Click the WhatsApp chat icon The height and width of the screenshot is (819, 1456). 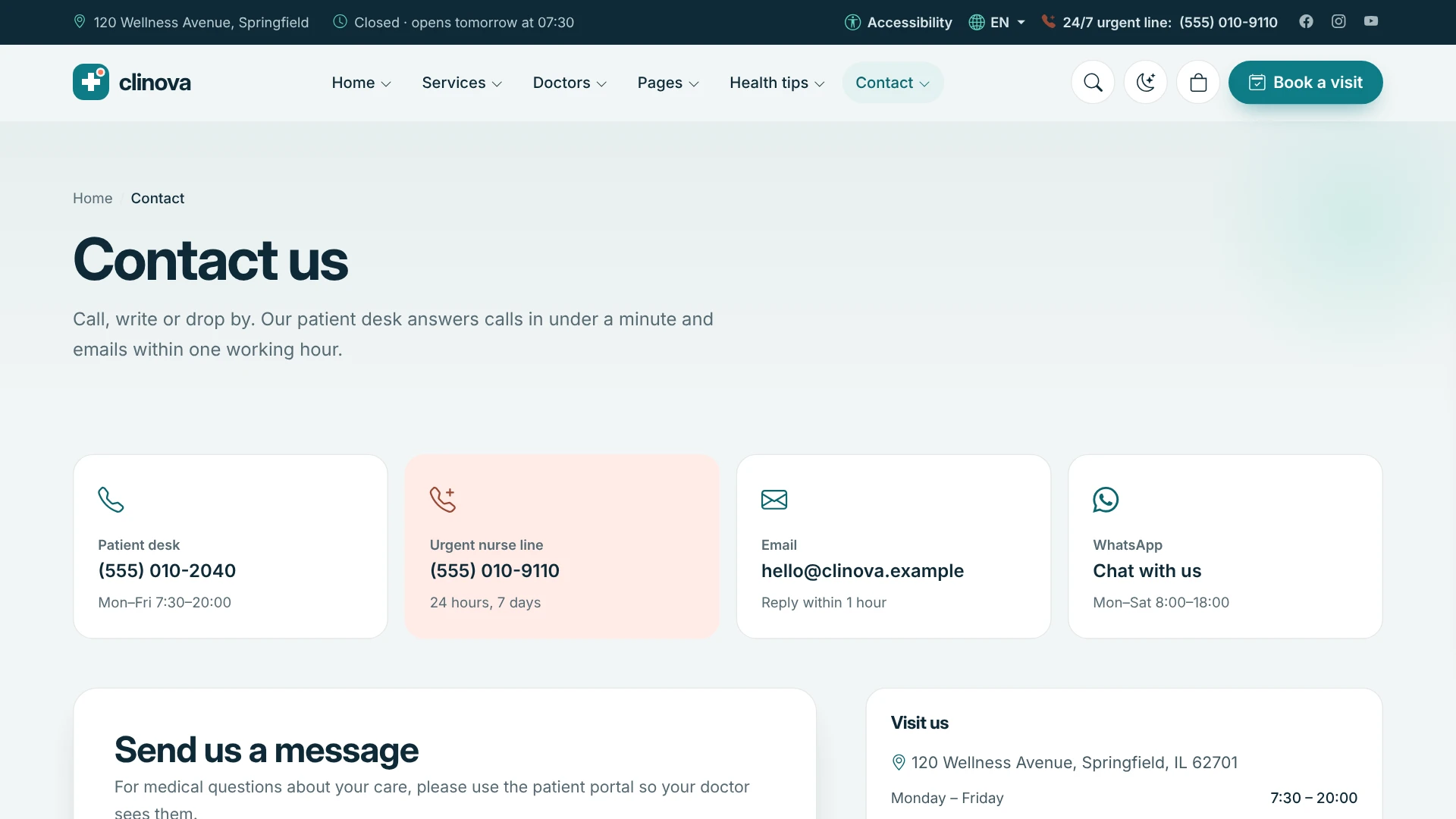point(1106,499)
